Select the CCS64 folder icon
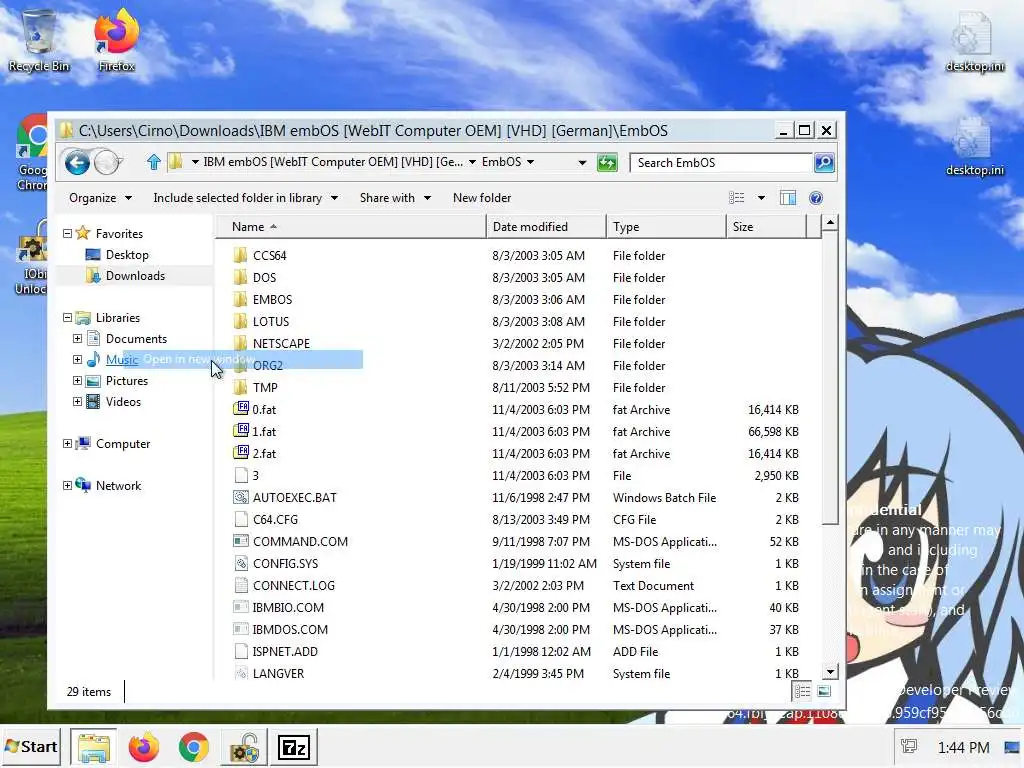Image resolution: width=1024 pixels, height=768 pixels. (240, 255)
